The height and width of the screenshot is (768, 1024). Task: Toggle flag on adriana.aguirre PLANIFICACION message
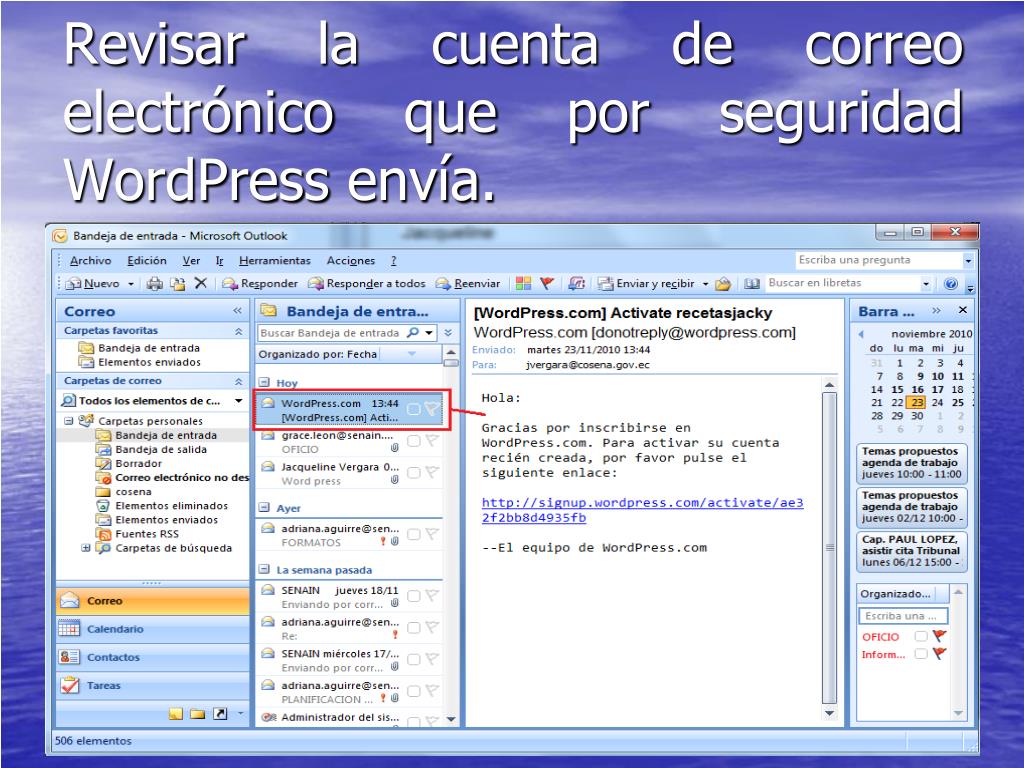coord(432,690)
